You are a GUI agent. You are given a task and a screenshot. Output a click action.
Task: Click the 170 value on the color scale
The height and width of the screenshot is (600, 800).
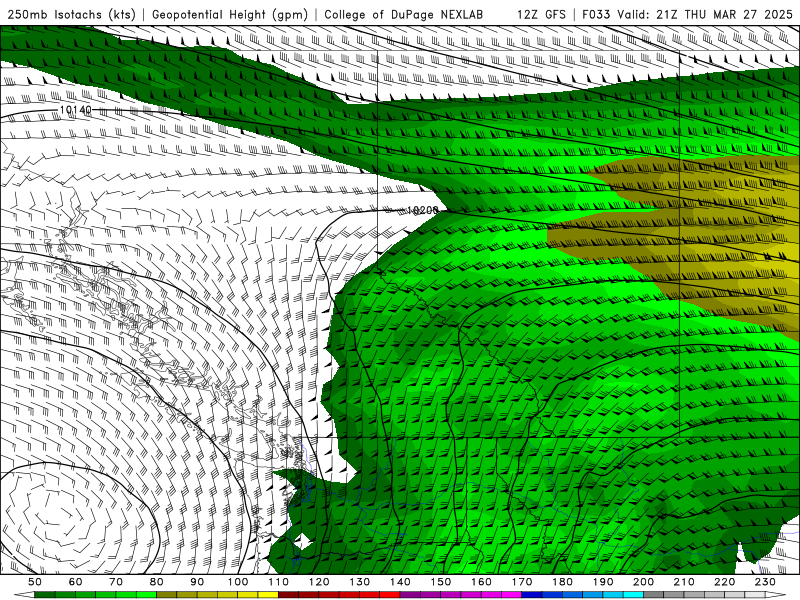522,582
